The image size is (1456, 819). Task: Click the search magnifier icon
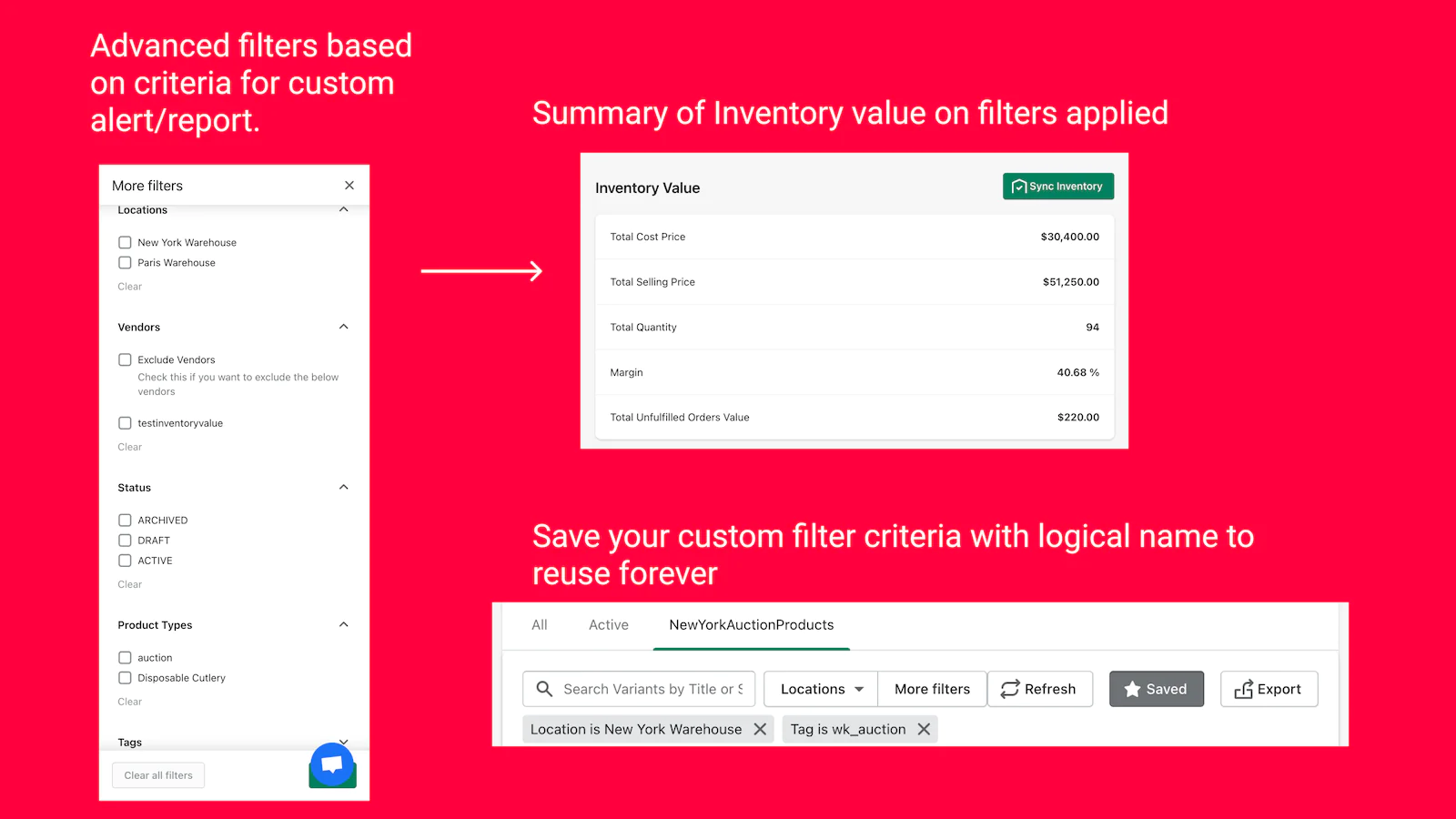(544, 689)
